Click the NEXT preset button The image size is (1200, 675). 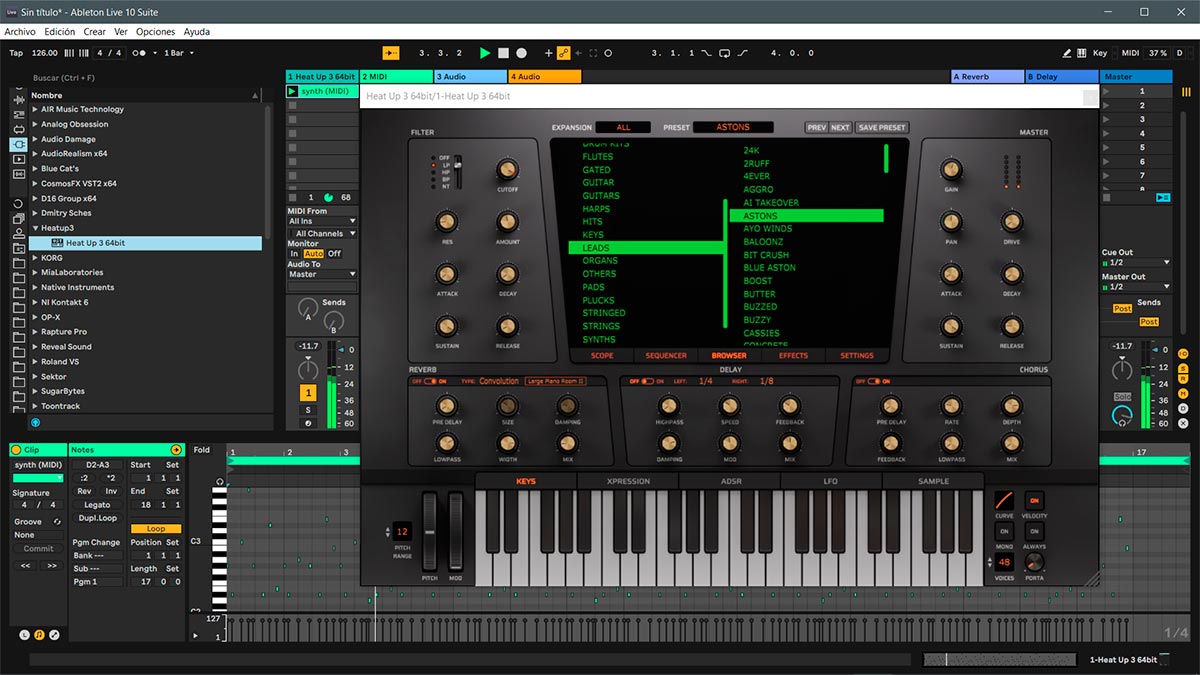click(x=840, y=127)
